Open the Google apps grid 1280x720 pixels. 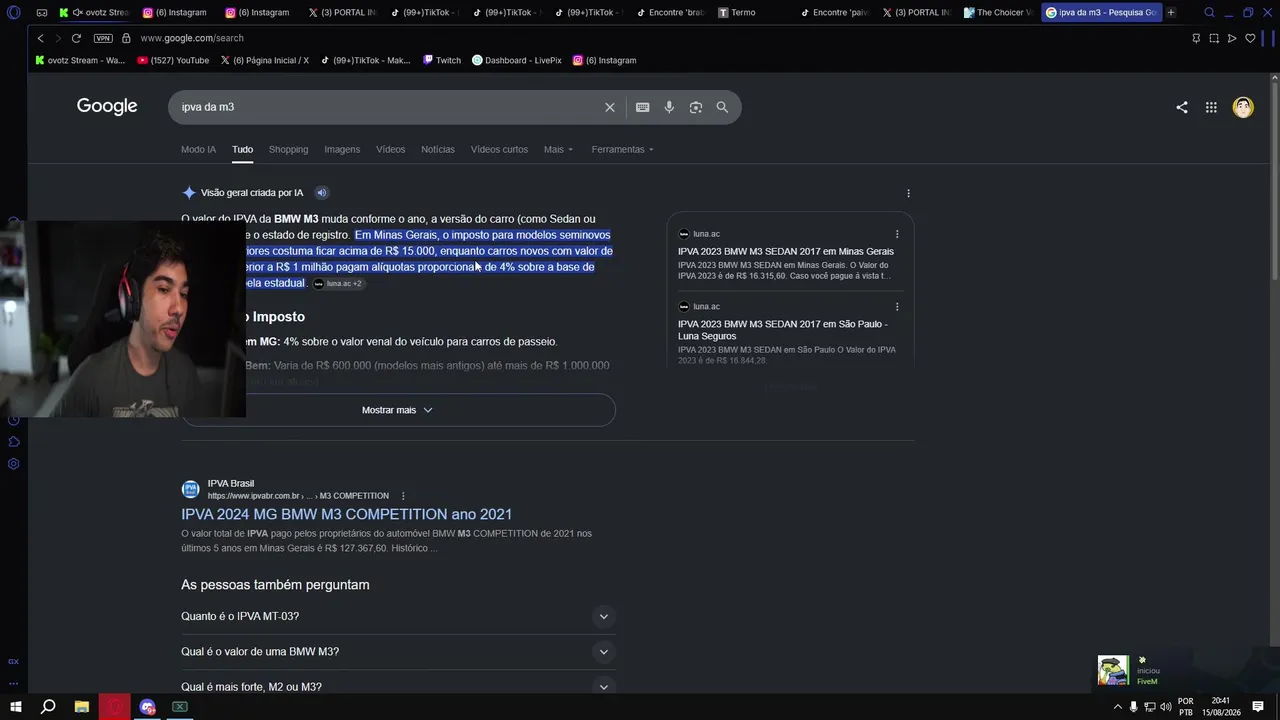click(1211, 107)
